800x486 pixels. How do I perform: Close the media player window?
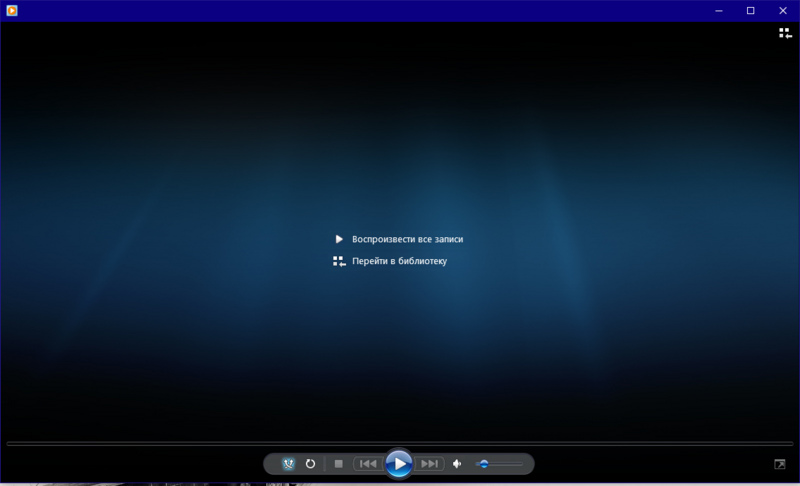click(x=783, y=11)
